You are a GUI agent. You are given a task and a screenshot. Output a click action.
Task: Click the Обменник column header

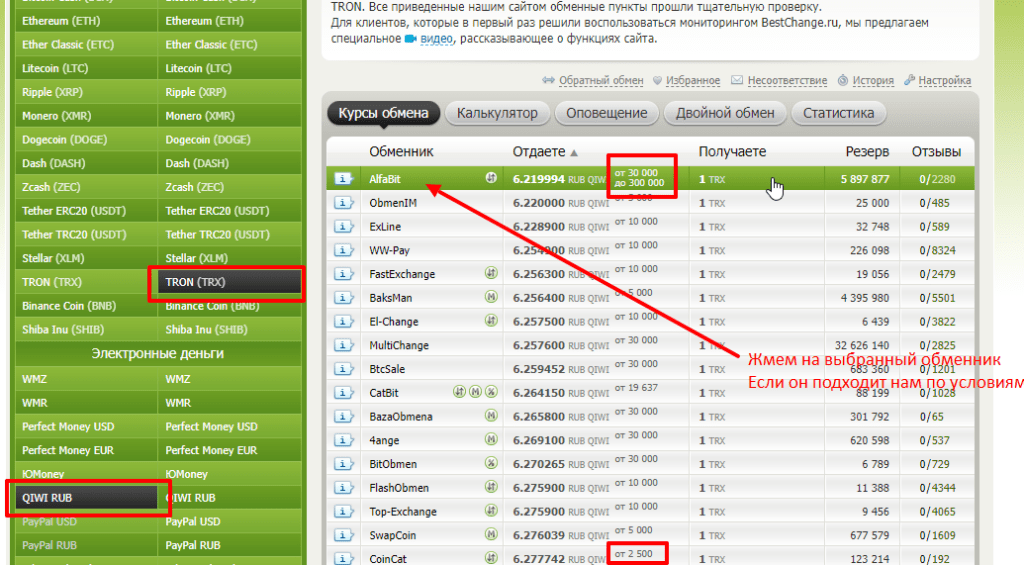(401, 152)
